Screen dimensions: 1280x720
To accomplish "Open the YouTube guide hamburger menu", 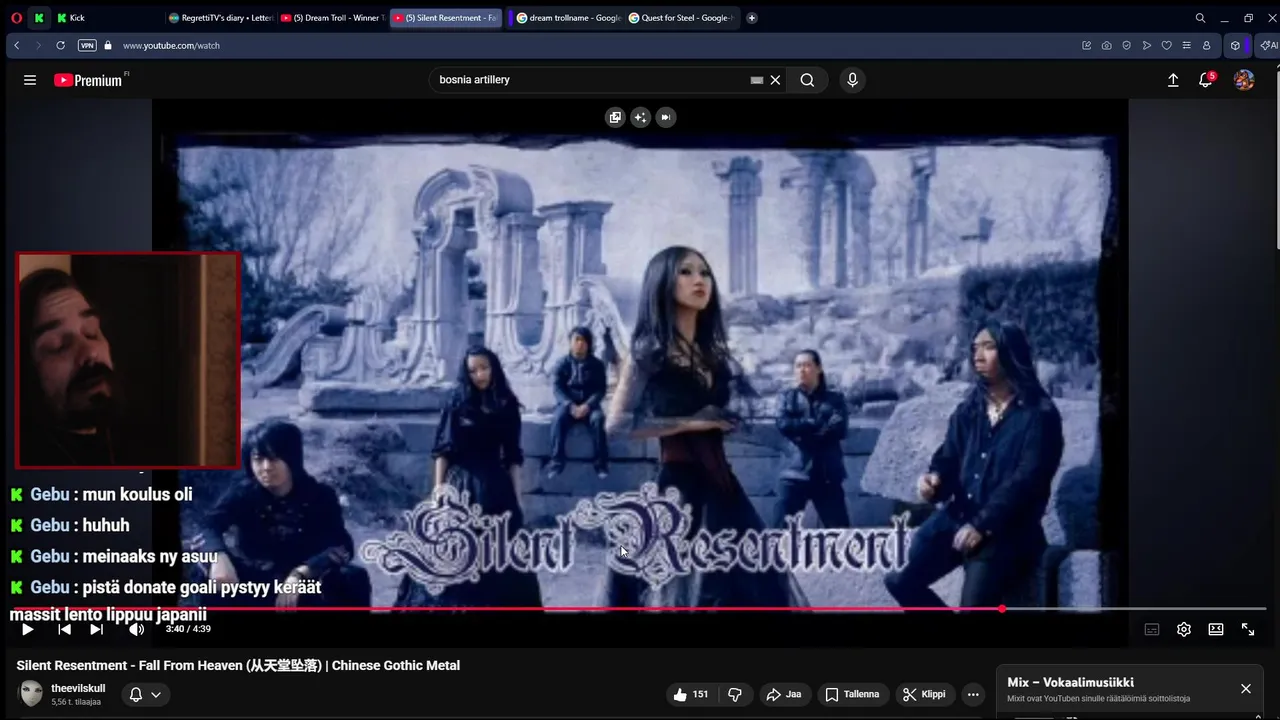I will 30,80.
